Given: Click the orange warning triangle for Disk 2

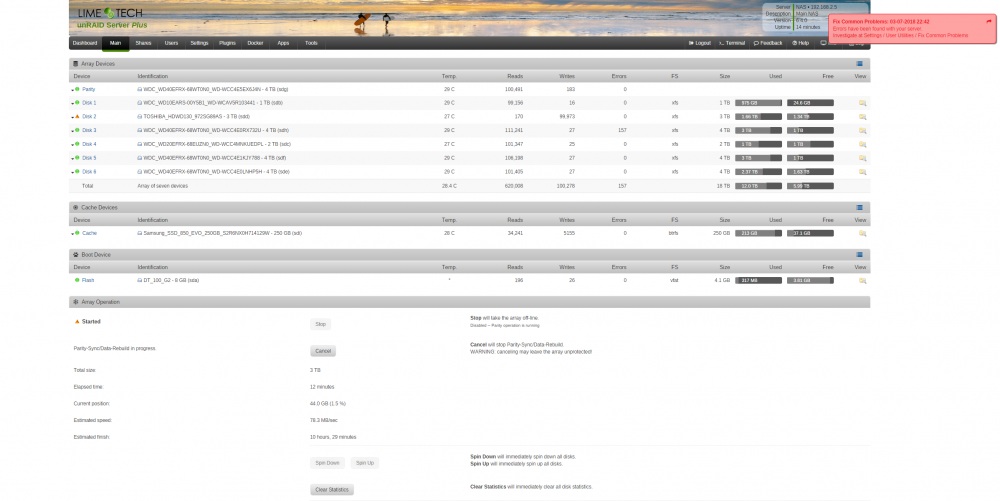Looking at the screenshot, I should click(77, 117).
